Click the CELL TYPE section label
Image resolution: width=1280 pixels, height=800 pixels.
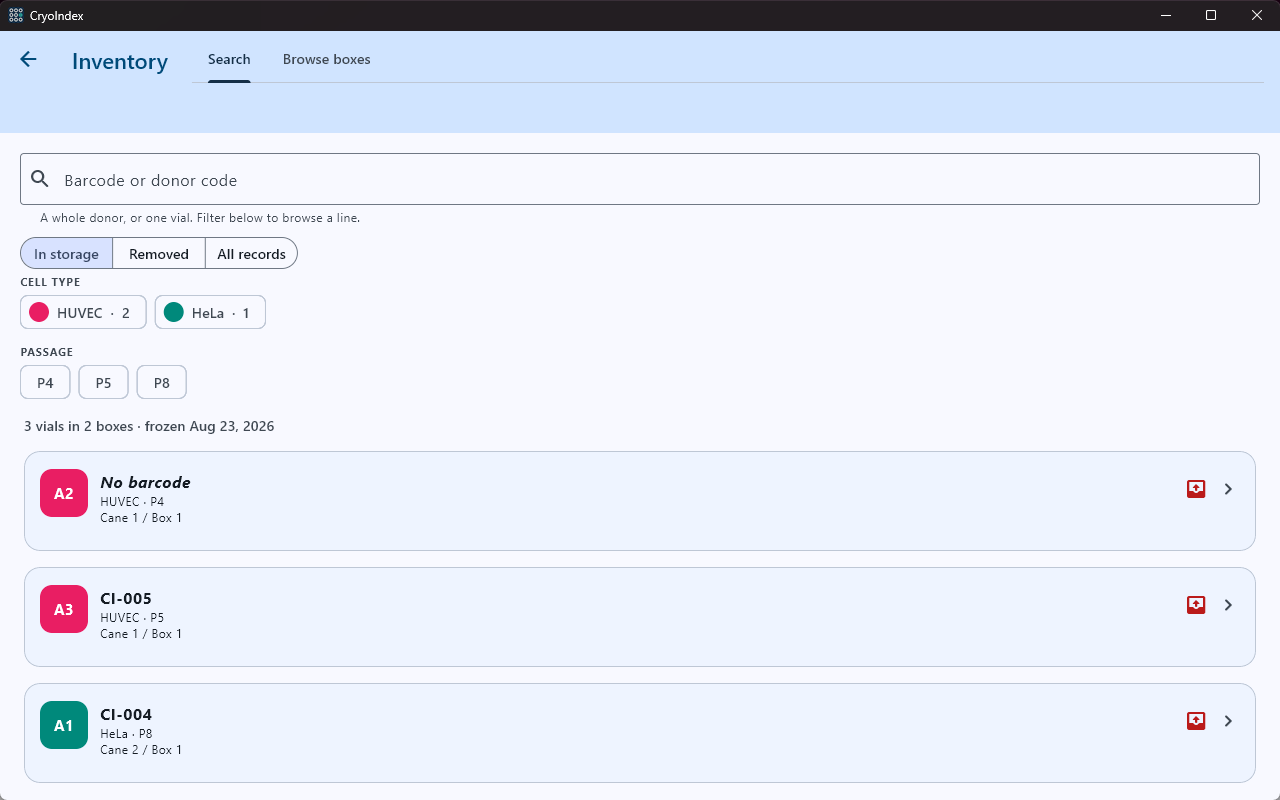pos(50,282)
